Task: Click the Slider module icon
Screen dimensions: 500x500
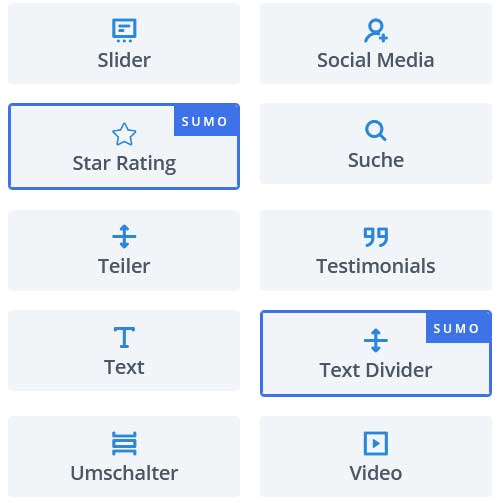Action: pos(124,31)
